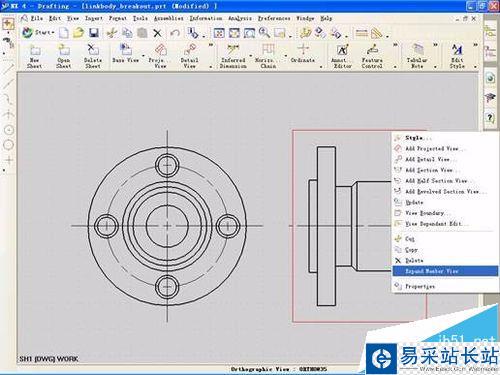Choose Cut in the context menu

pos(445,239)
